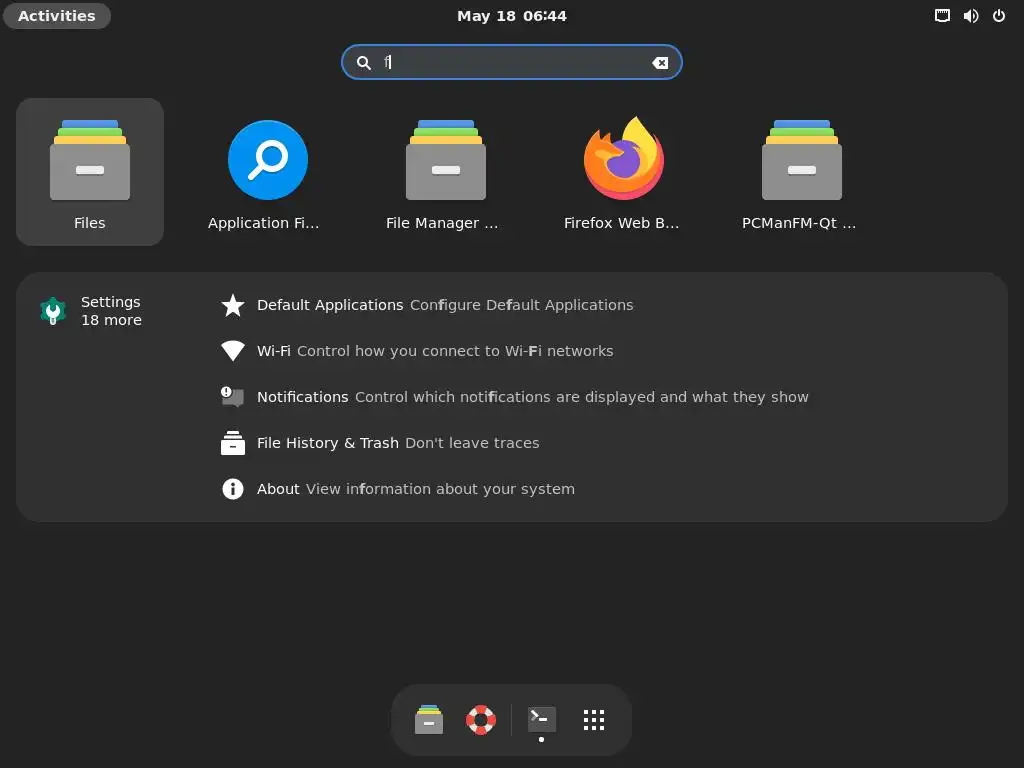The height and width of the screenshot is (768, 1024).
Task: Click 'Control how you connect to Wi-Fi networks'
Action: pyautogui.click(x=455, y=351)
